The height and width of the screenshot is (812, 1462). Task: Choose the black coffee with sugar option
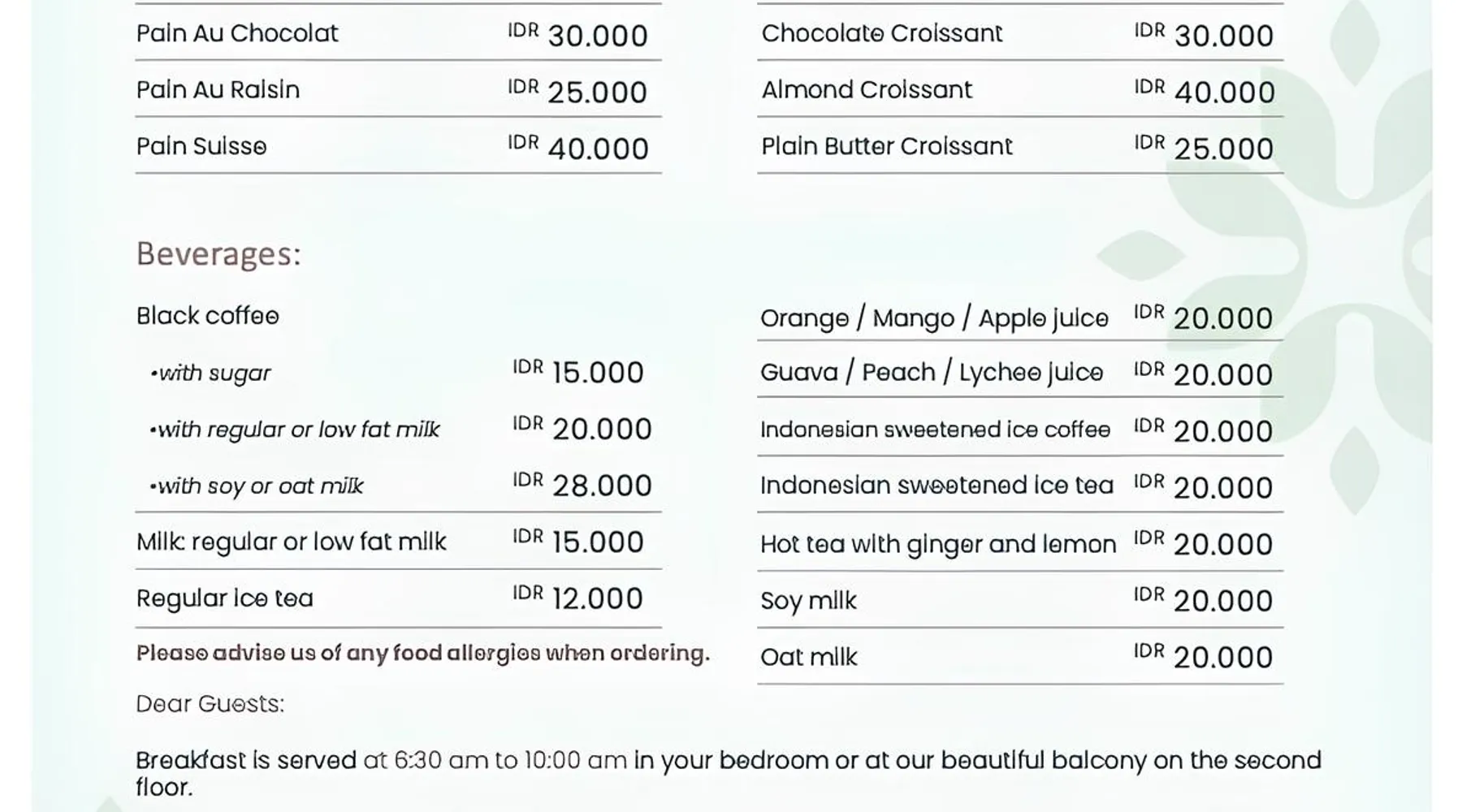pos(211,374)
